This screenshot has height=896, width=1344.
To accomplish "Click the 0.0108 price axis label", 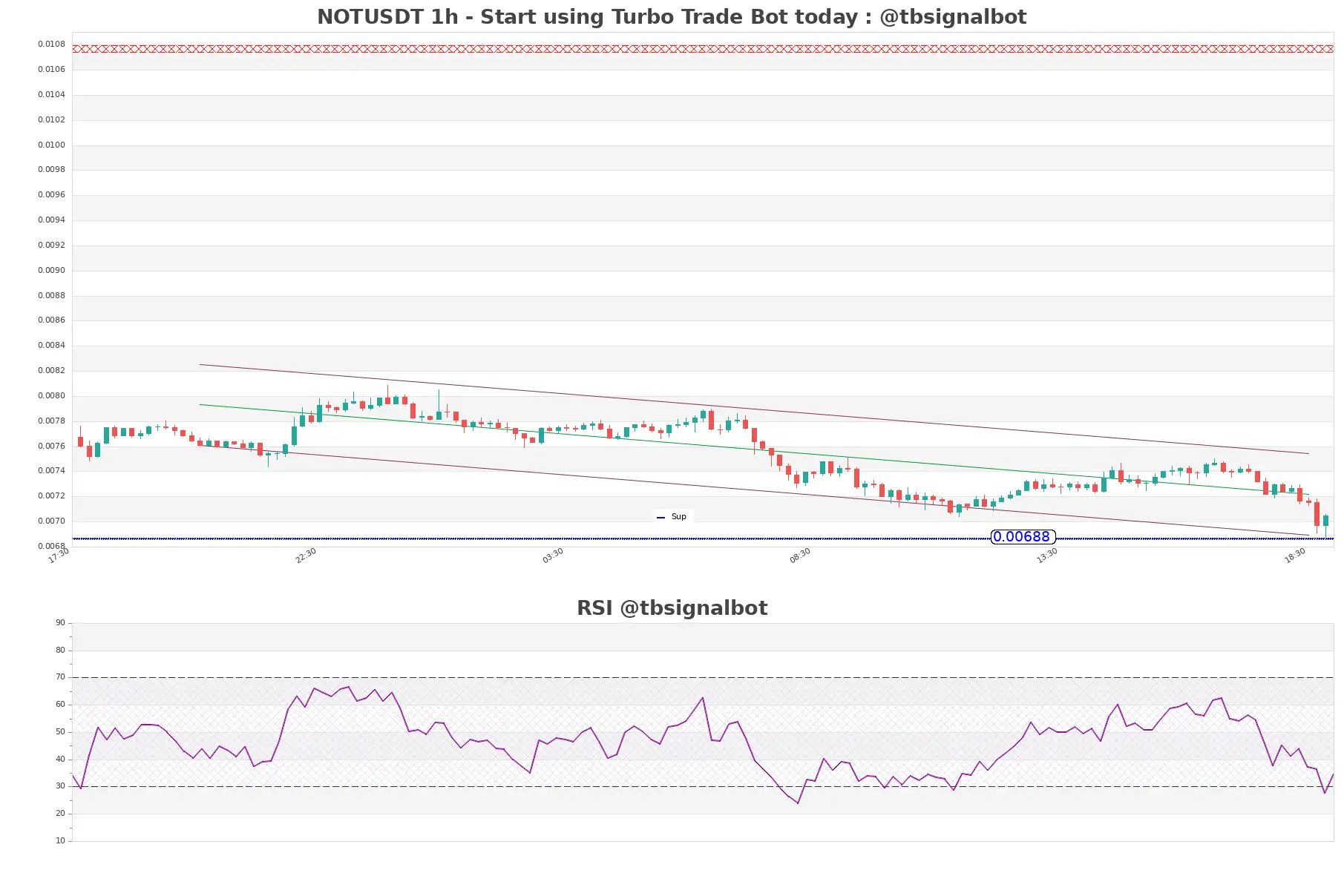I will [x=51, y=44].
